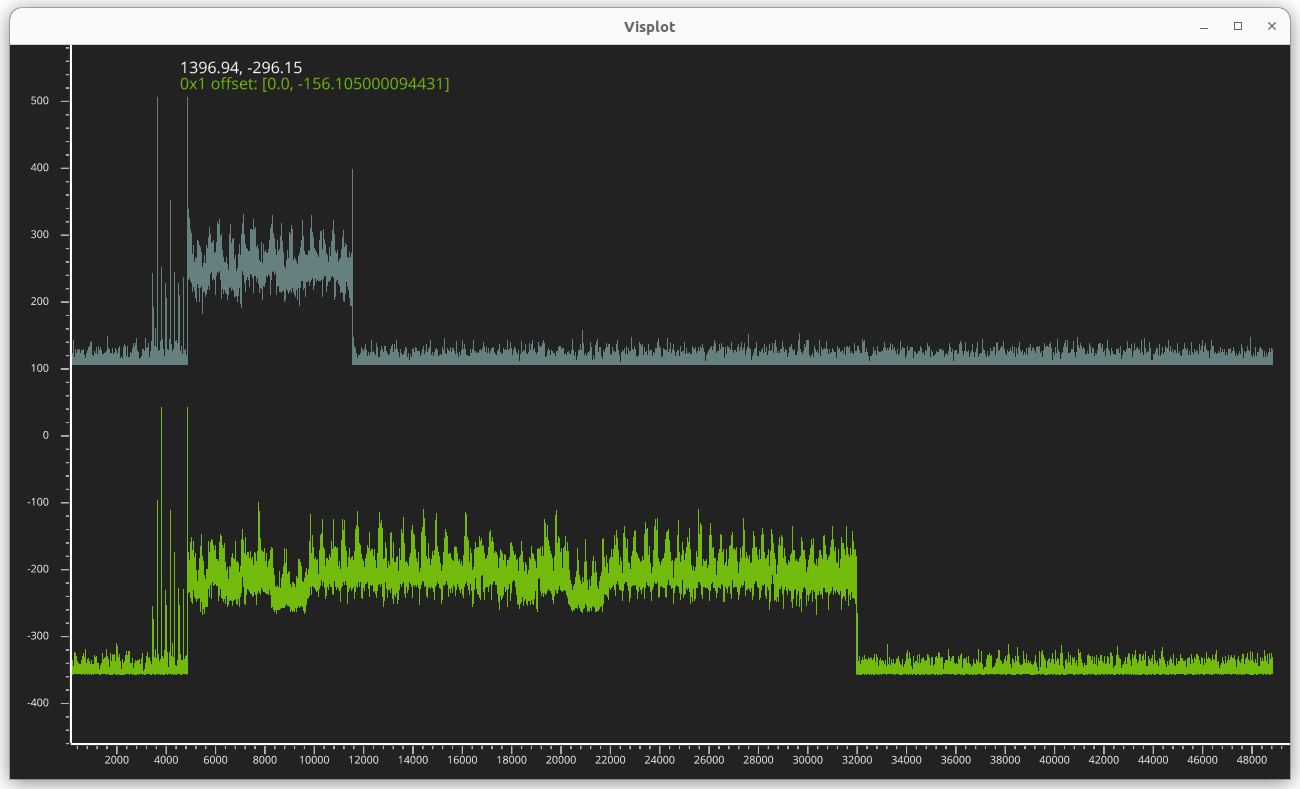
Task: Click the 48000 tick label on x-axis
Action: tap(1251, 760)
